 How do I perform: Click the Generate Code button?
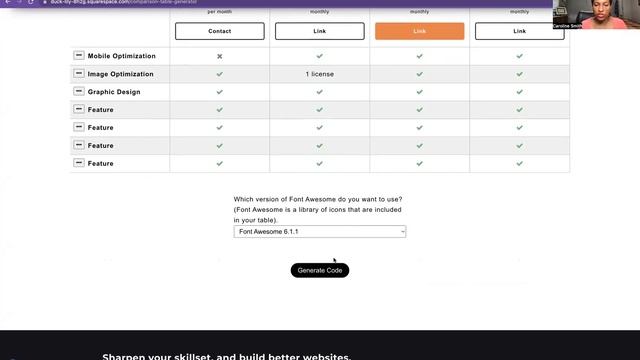tap(320, 270)
